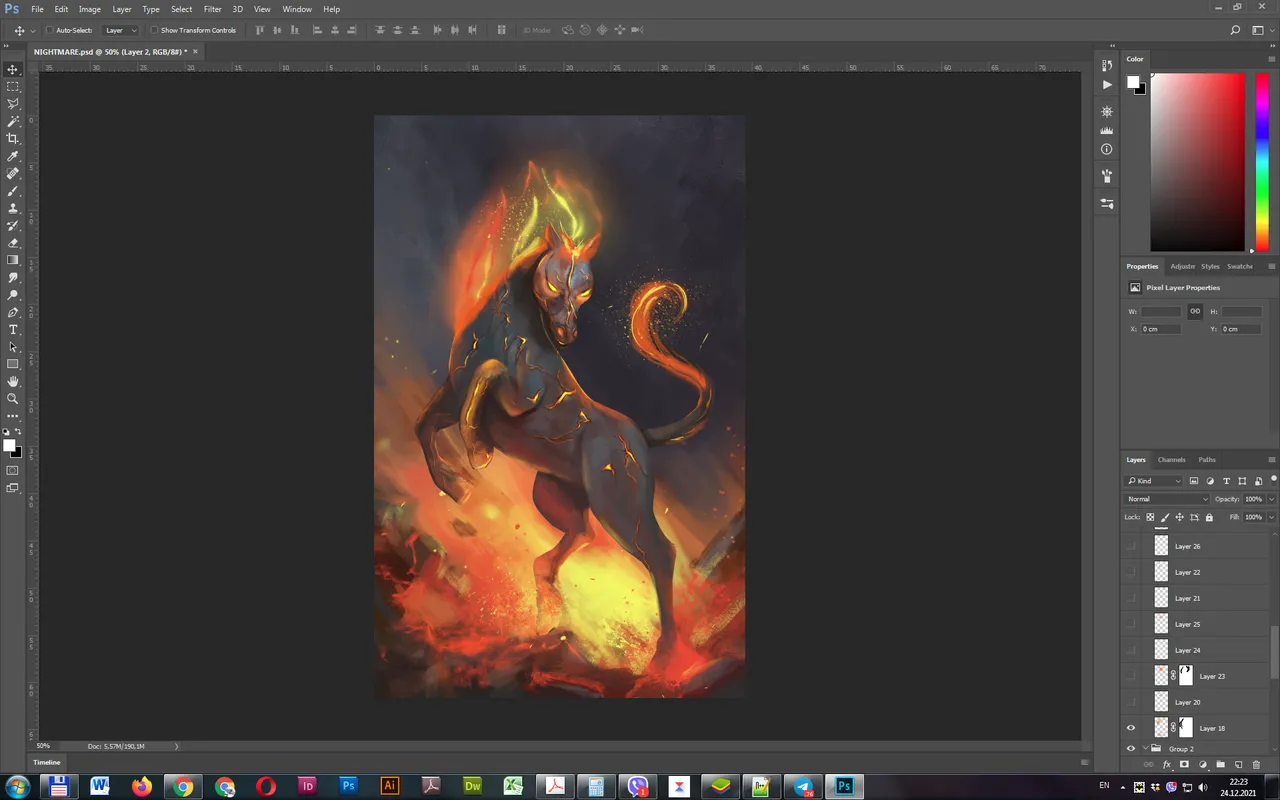Open the Move tool preset picker arrow
This screenshot has height=800, width=1280.
click(x=33, y=30)
